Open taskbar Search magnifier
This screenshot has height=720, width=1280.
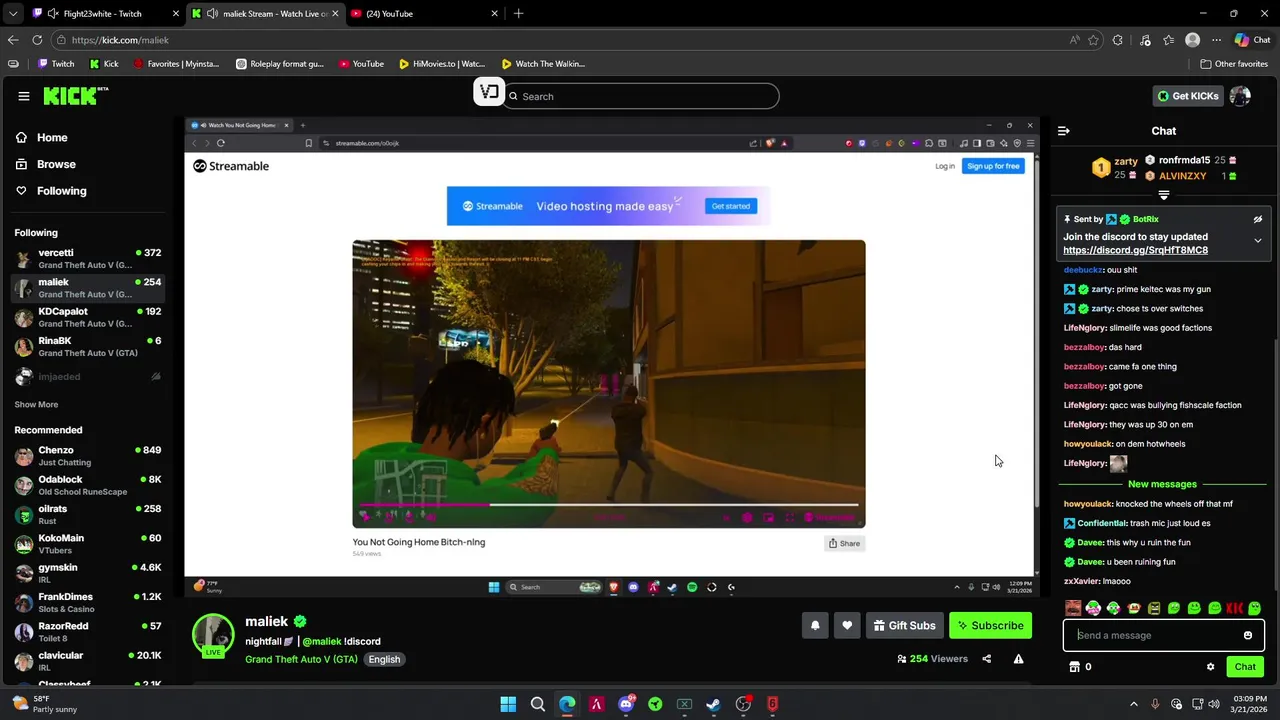click(x=538, y=704)
